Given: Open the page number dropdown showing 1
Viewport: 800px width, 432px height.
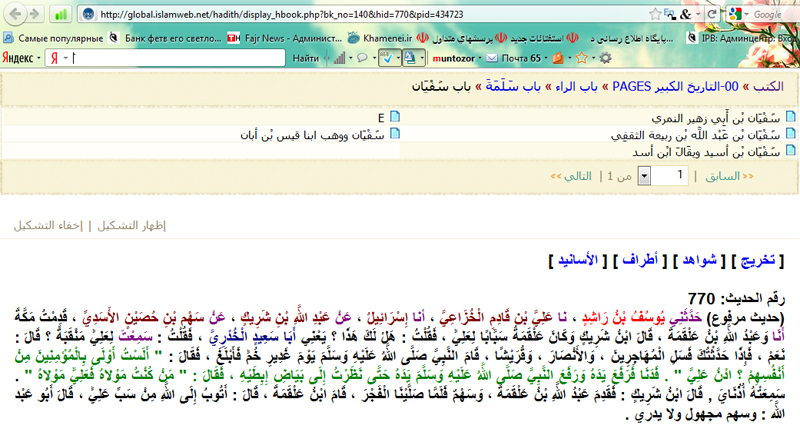Looking at the screenshot, I should click(x=644, y=176).
